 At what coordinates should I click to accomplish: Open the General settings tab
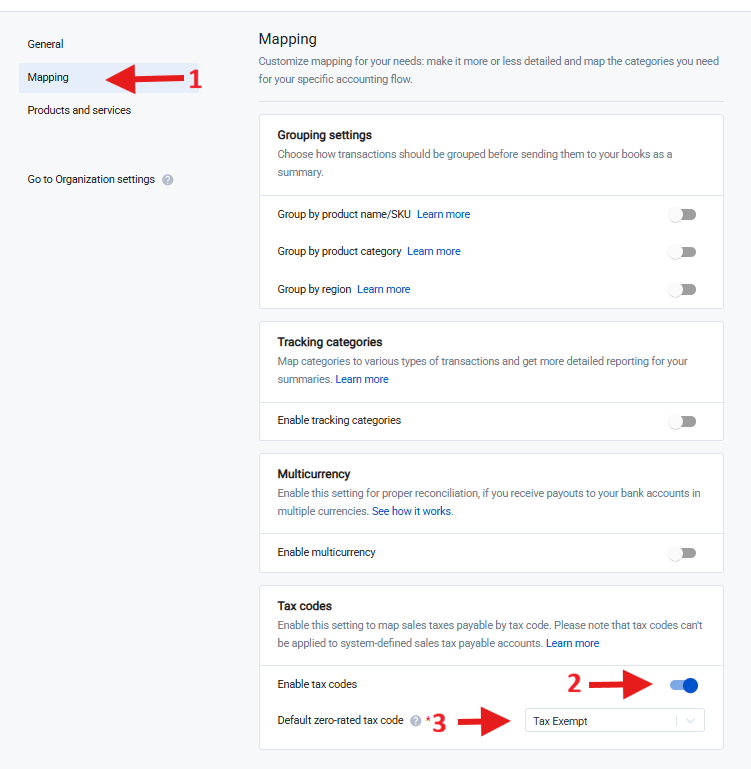coord(45,44)
